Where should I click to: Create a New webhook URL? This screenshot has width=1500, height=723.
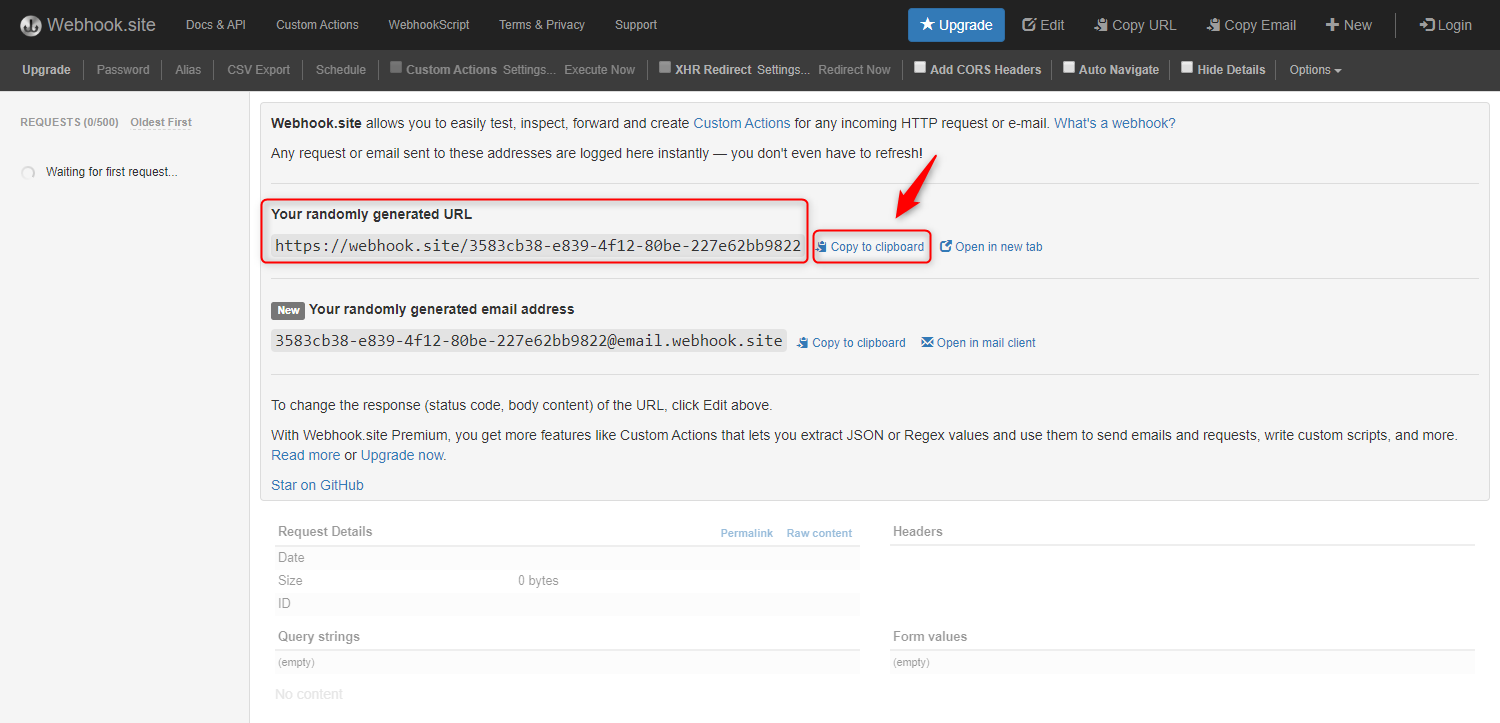tap(1349, 25)
